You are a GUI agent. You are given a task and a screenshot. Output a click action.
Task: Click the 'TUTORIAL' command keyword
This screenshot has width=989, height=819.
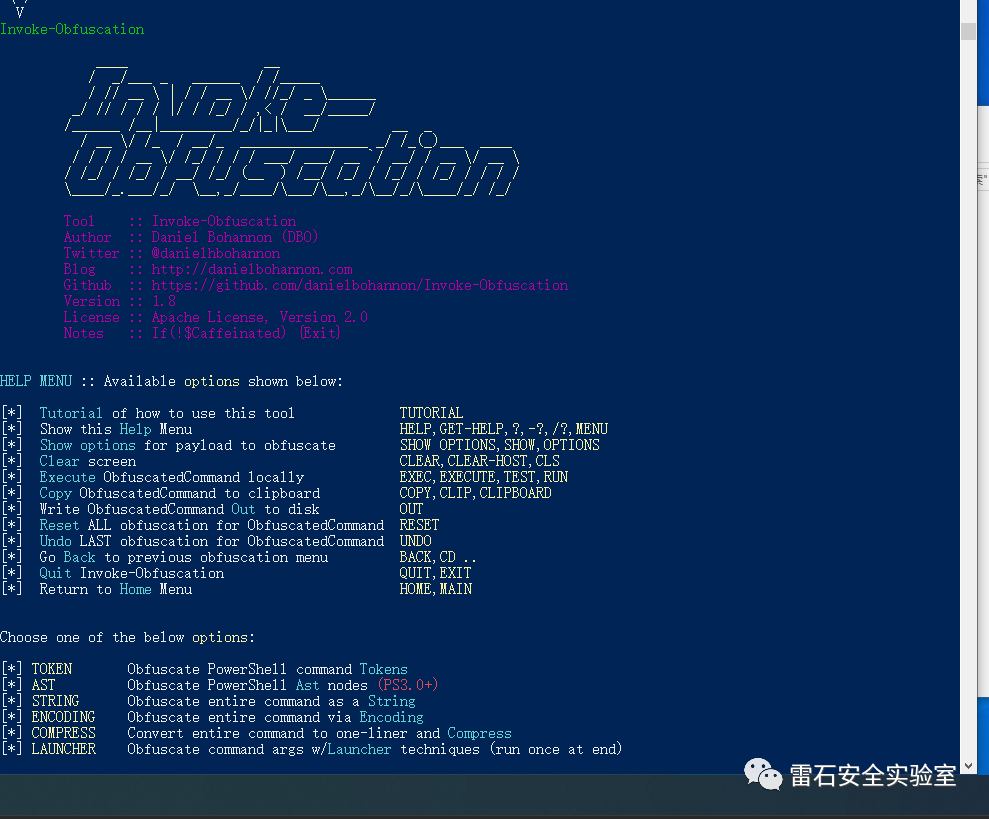click(x=431, y=413)
